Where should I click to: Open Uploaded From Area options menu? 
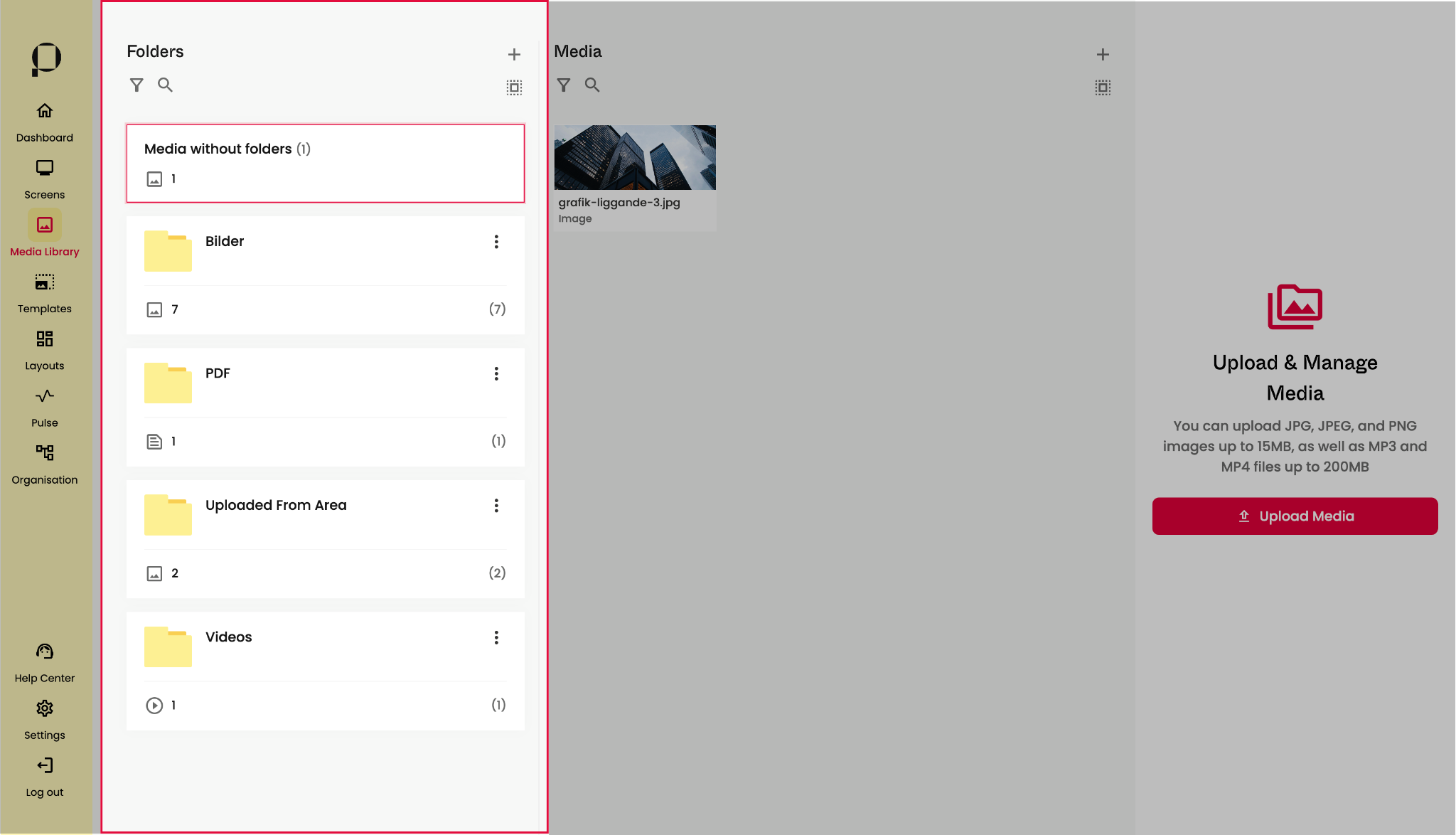pyautogui.click(x=496, y=506)
